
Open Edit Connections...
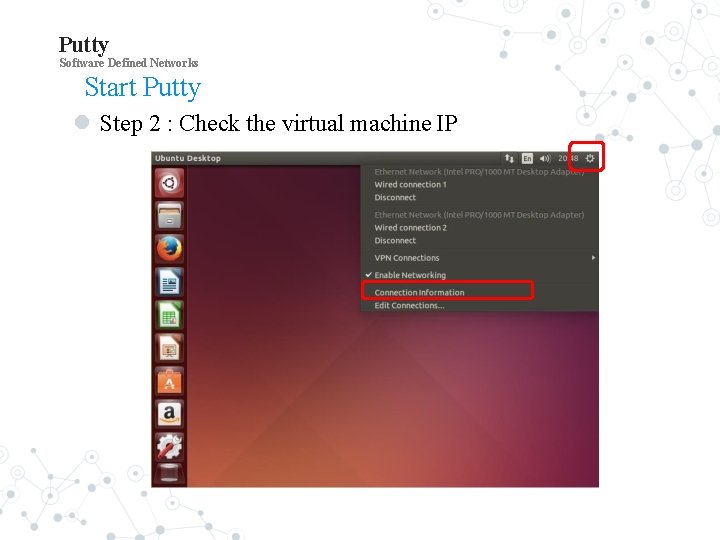409,306
